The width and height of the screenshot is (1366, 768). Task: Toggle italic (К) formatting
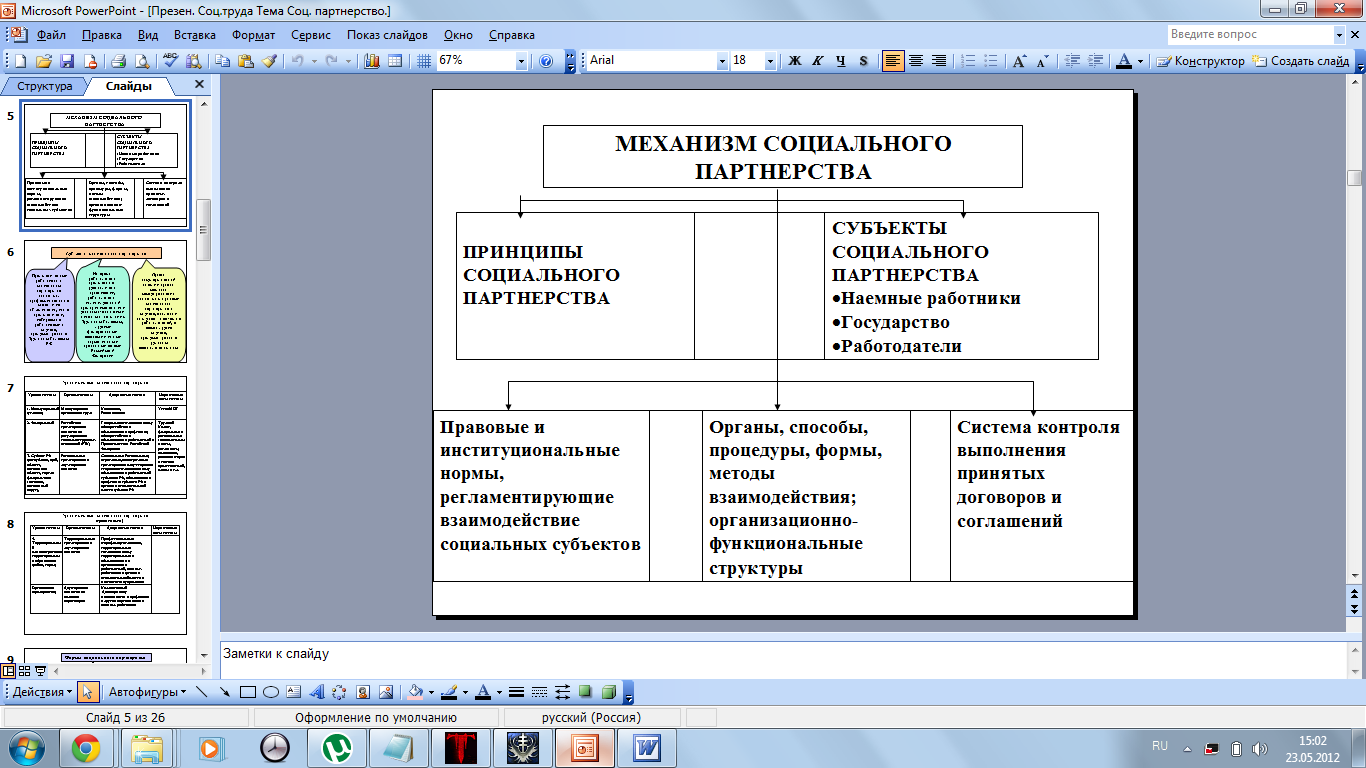coord(817,60)
